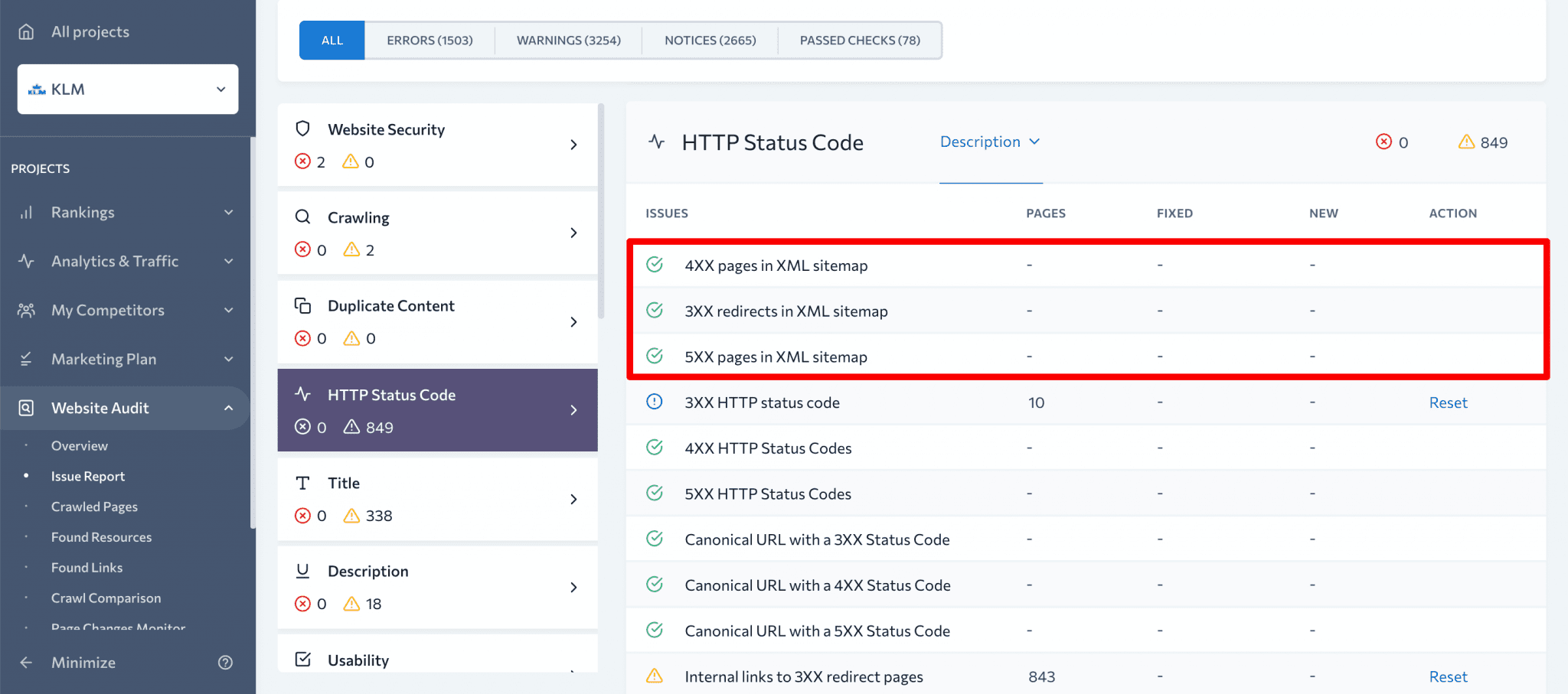Select the My Competitors people icon
The image size is (1568, 694).
click(26, 310)
